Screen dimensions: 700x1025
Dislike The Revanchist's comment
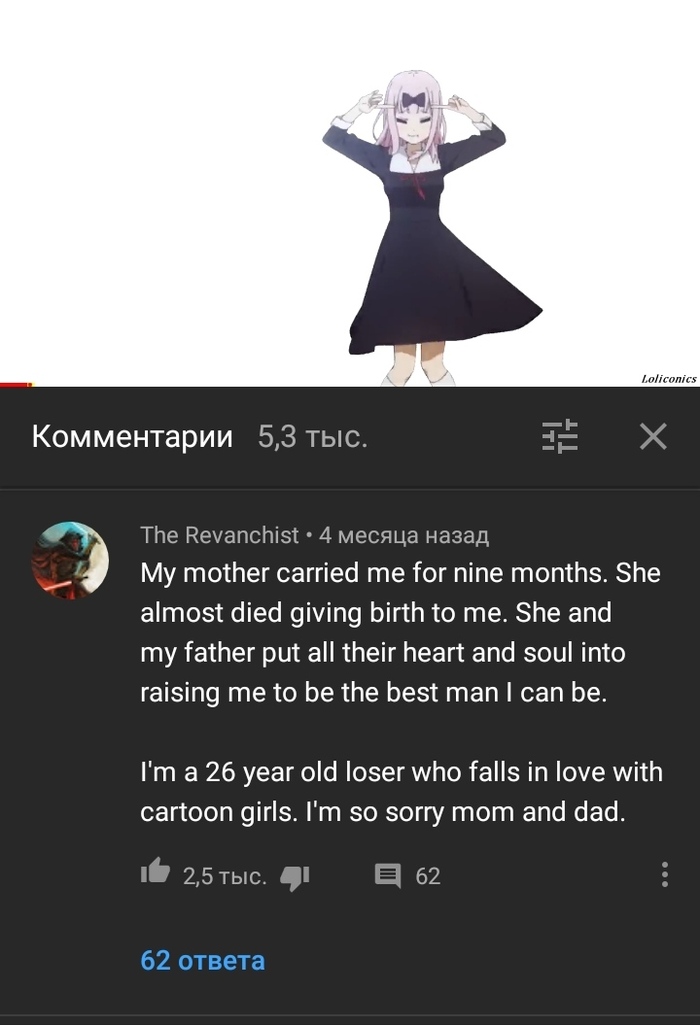(x=294, y=877)
